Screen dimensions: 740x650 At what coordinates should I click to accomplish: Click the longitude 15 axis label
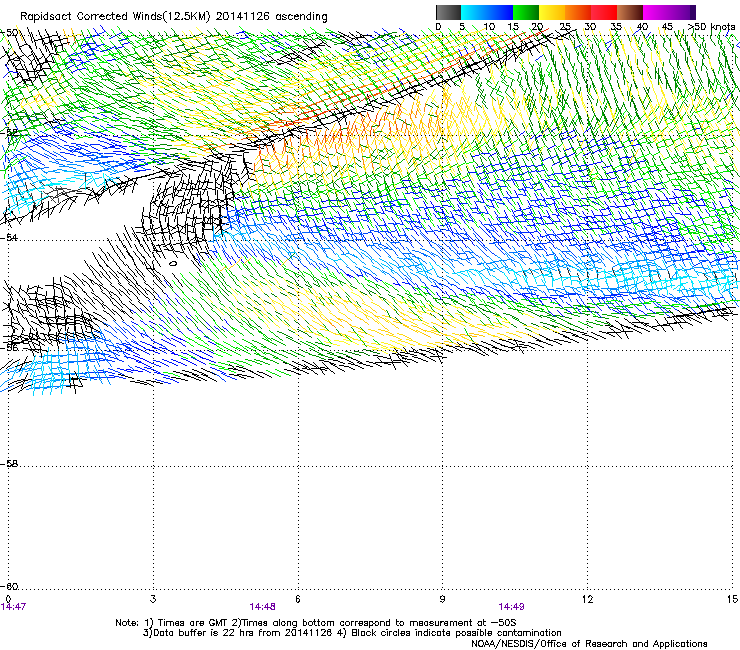point(732,599)
